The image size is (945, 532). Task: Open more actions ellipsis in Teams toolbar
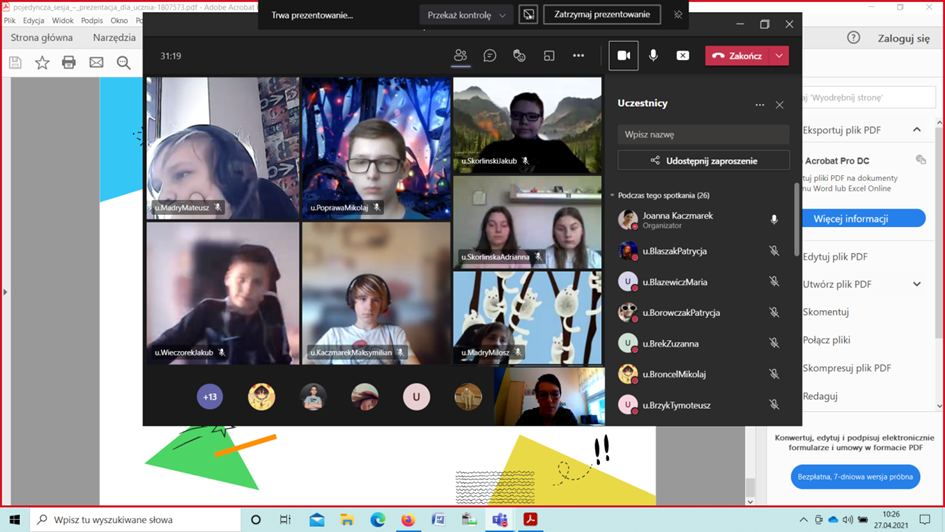coord(579,55)
